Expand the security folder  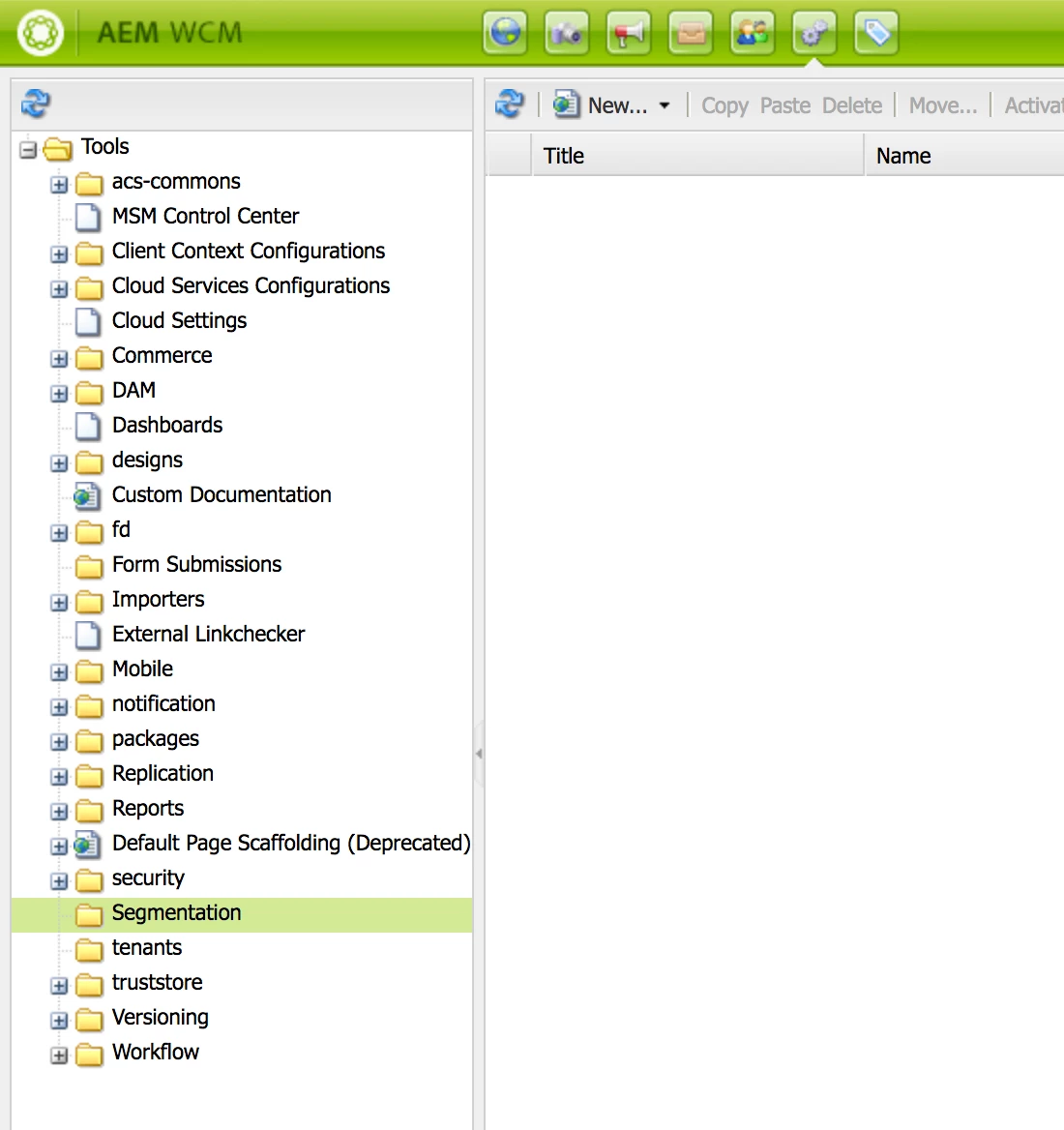click(x=59, y=881)
